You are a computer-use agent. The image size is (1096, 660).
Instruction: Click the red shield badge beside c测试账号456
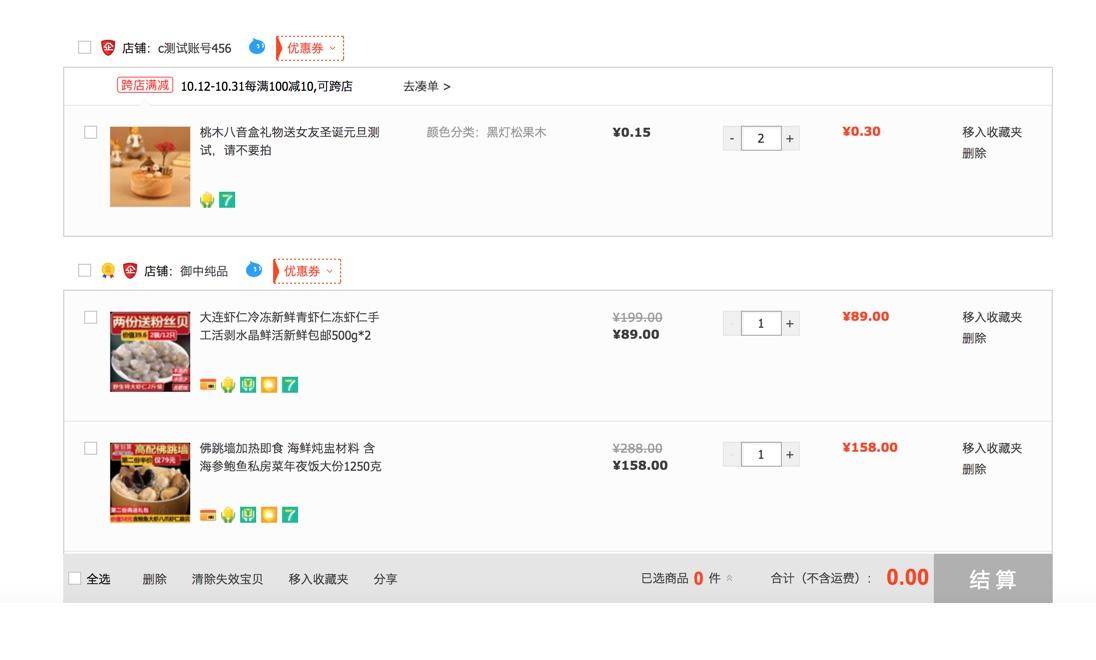pyautogui.click(x=108, y=48)
